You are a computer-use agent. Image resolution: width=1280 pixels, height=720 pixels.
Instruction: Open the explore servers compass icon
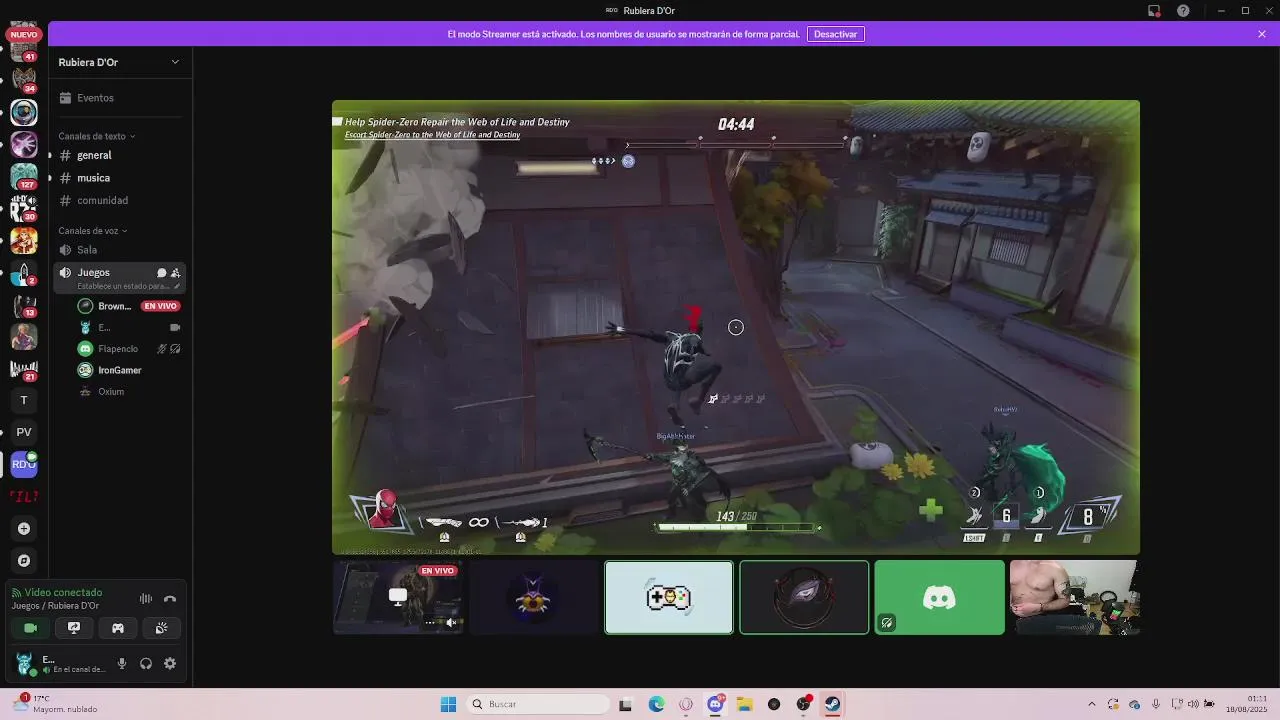[24, 560]
